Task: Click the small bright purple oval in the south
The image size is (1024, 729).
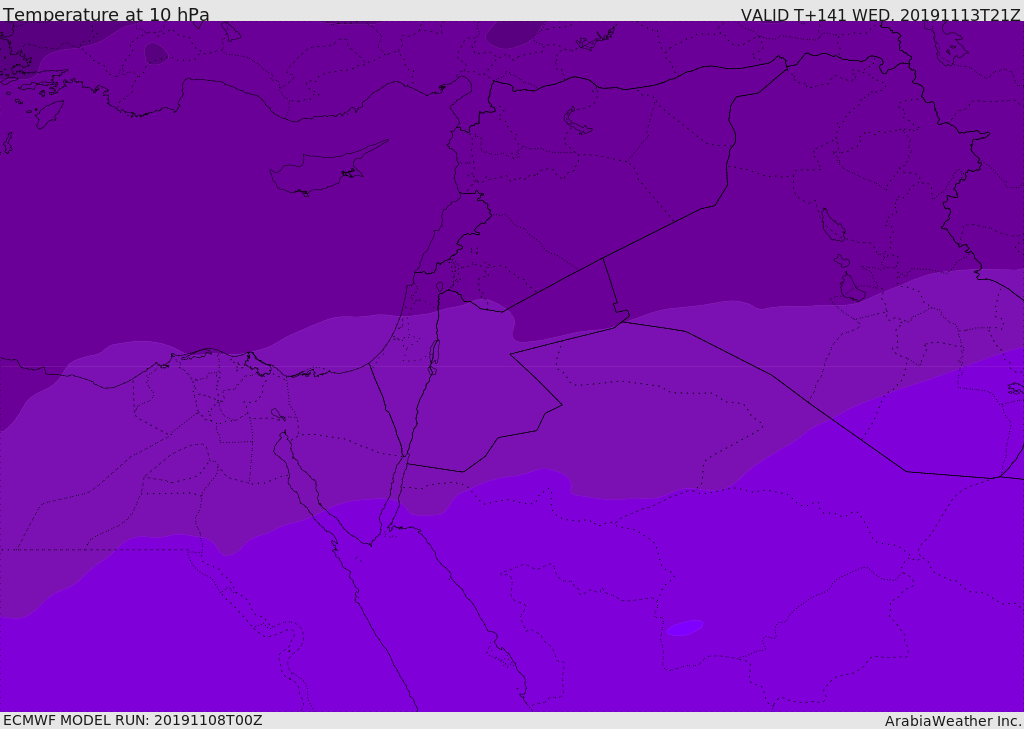Action: (684, 628)
